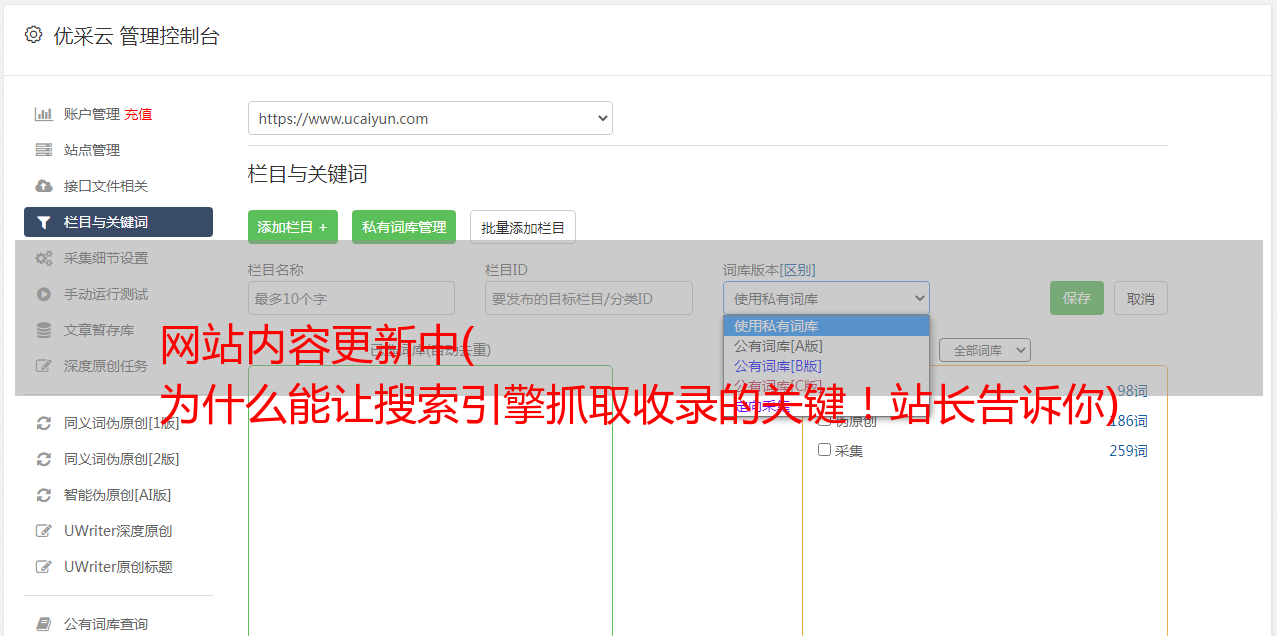Click the 259词 count
Screen dimensions: 1277x636
[x=1128, y=451]
